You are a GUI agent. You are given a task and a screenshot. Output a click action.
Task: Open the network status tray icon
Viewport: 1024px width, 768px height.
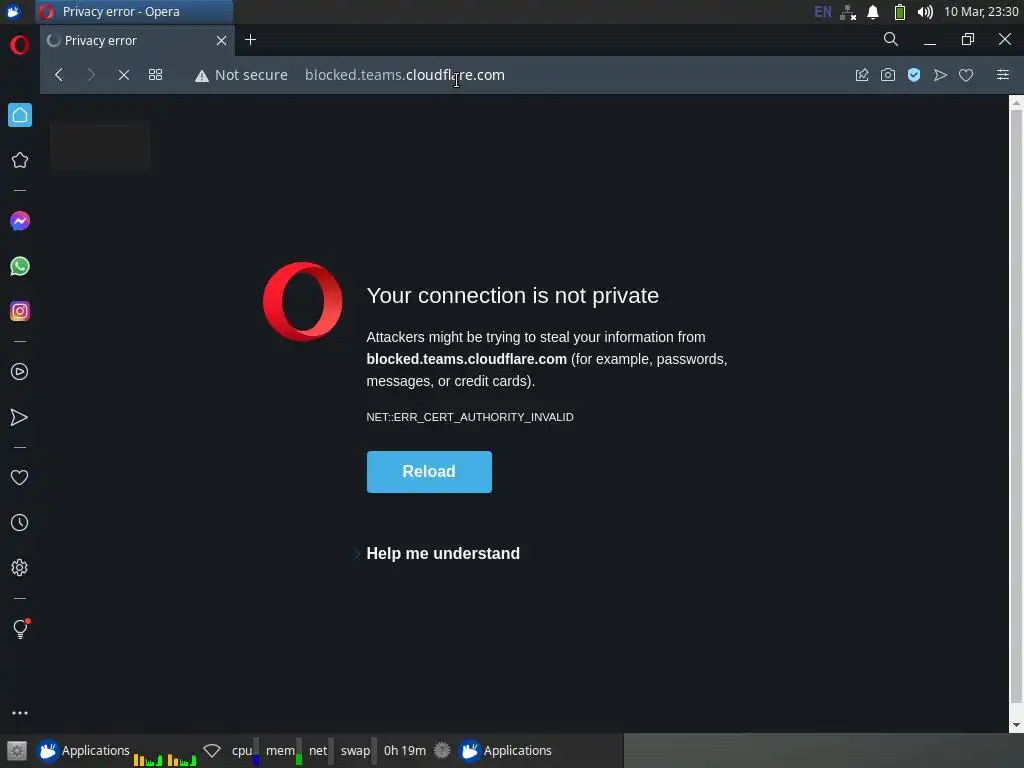click(x=848, y=12)
